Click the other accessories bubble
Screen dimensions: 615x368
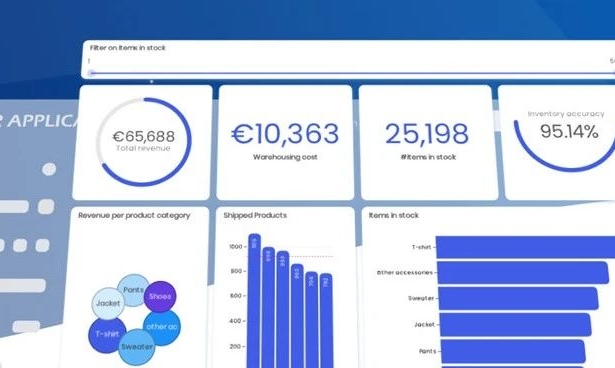click(162, 327)
